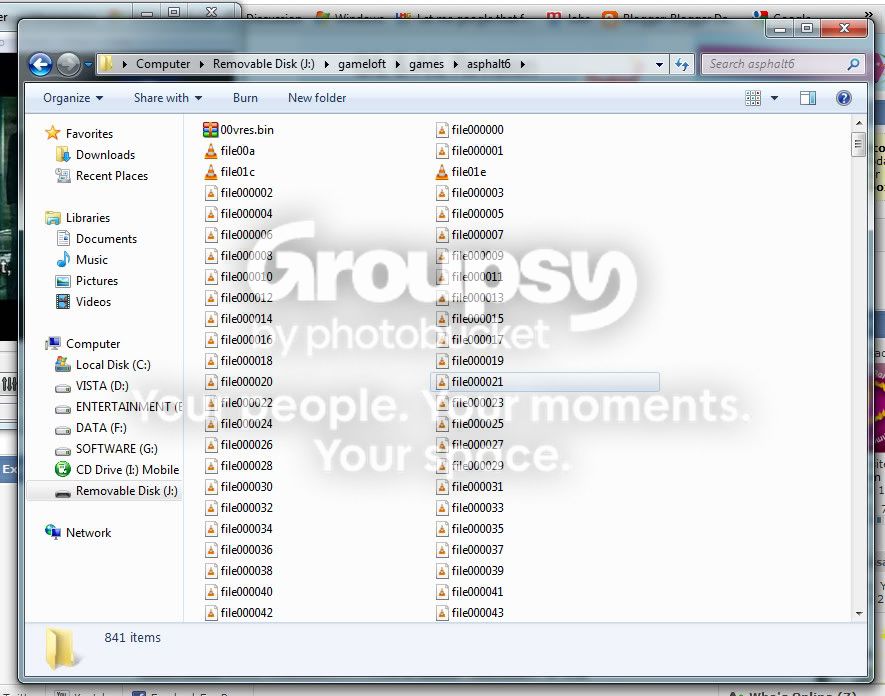The image size is (885, 696).
Task: Select file000031 by its name
Action: pyautogui.click(x=477, y=487)
